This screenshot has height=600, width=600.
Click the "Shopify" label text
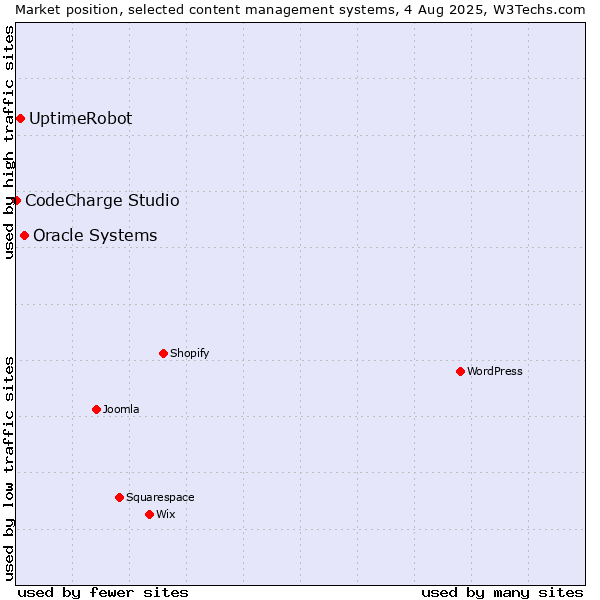pyautogui.click(x=189, y=353)
